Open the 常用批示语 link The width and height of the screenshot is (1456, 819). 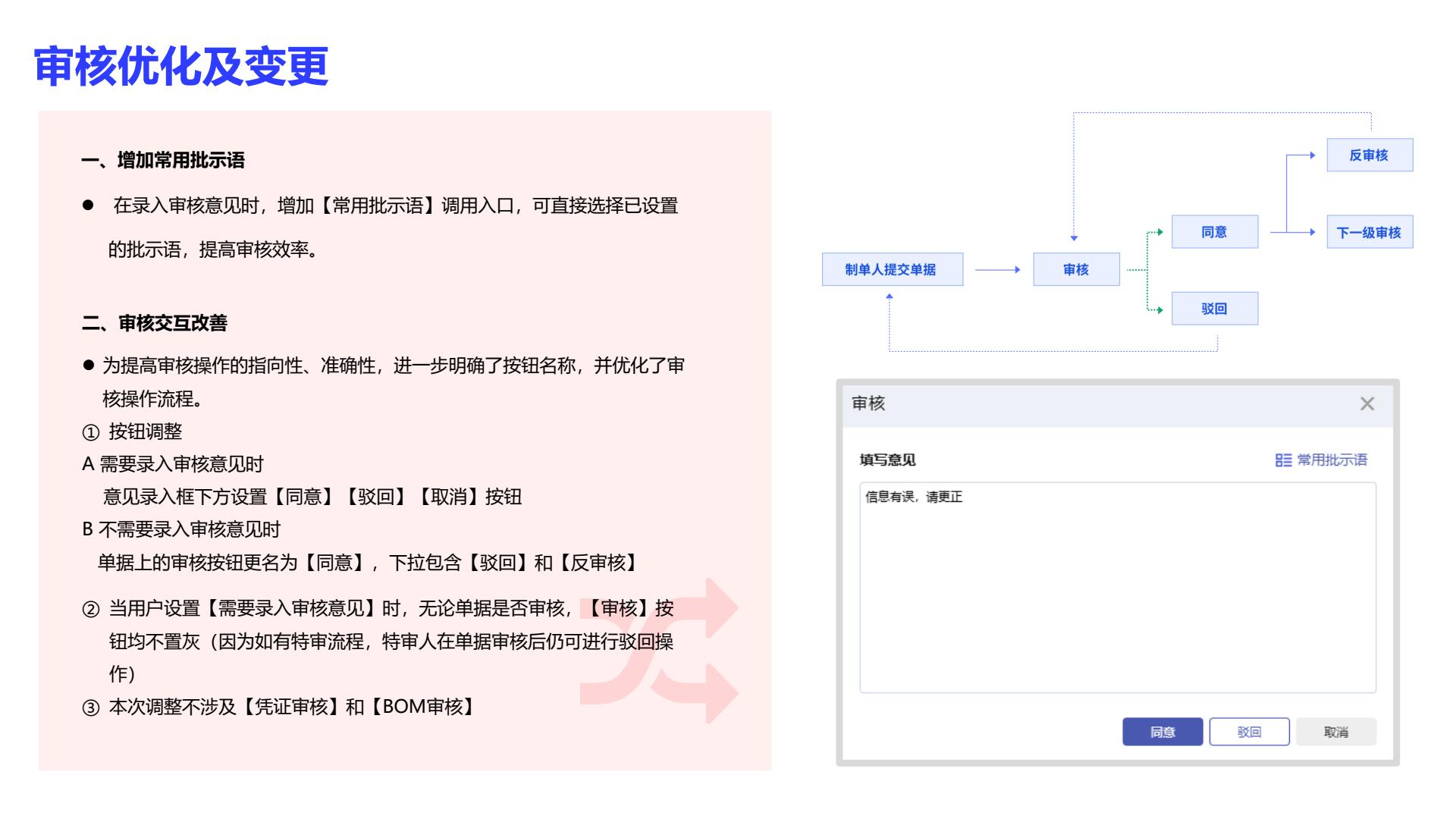tap(1332, 460)
